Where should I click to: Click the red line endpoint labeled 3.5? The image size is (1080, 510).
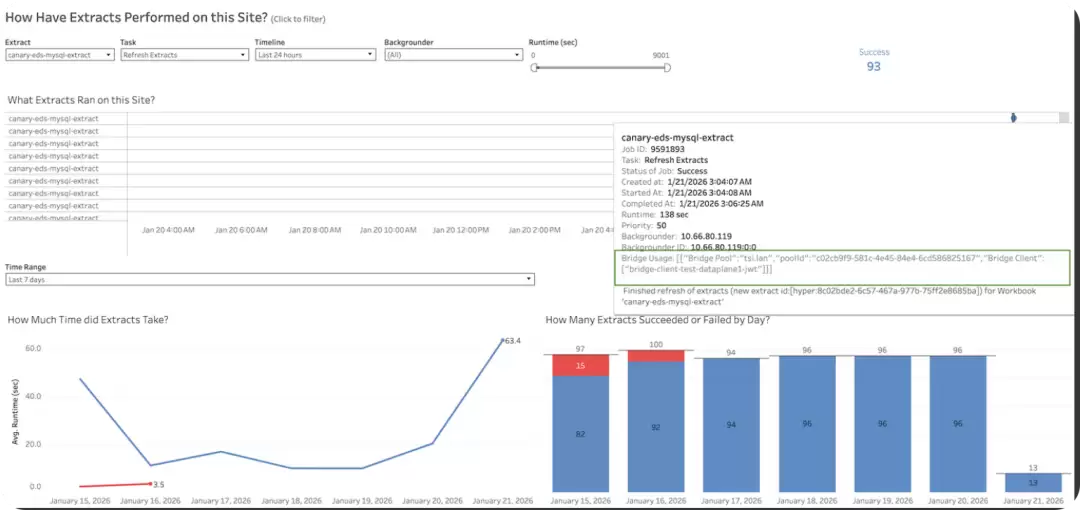(x=150, y=484)
